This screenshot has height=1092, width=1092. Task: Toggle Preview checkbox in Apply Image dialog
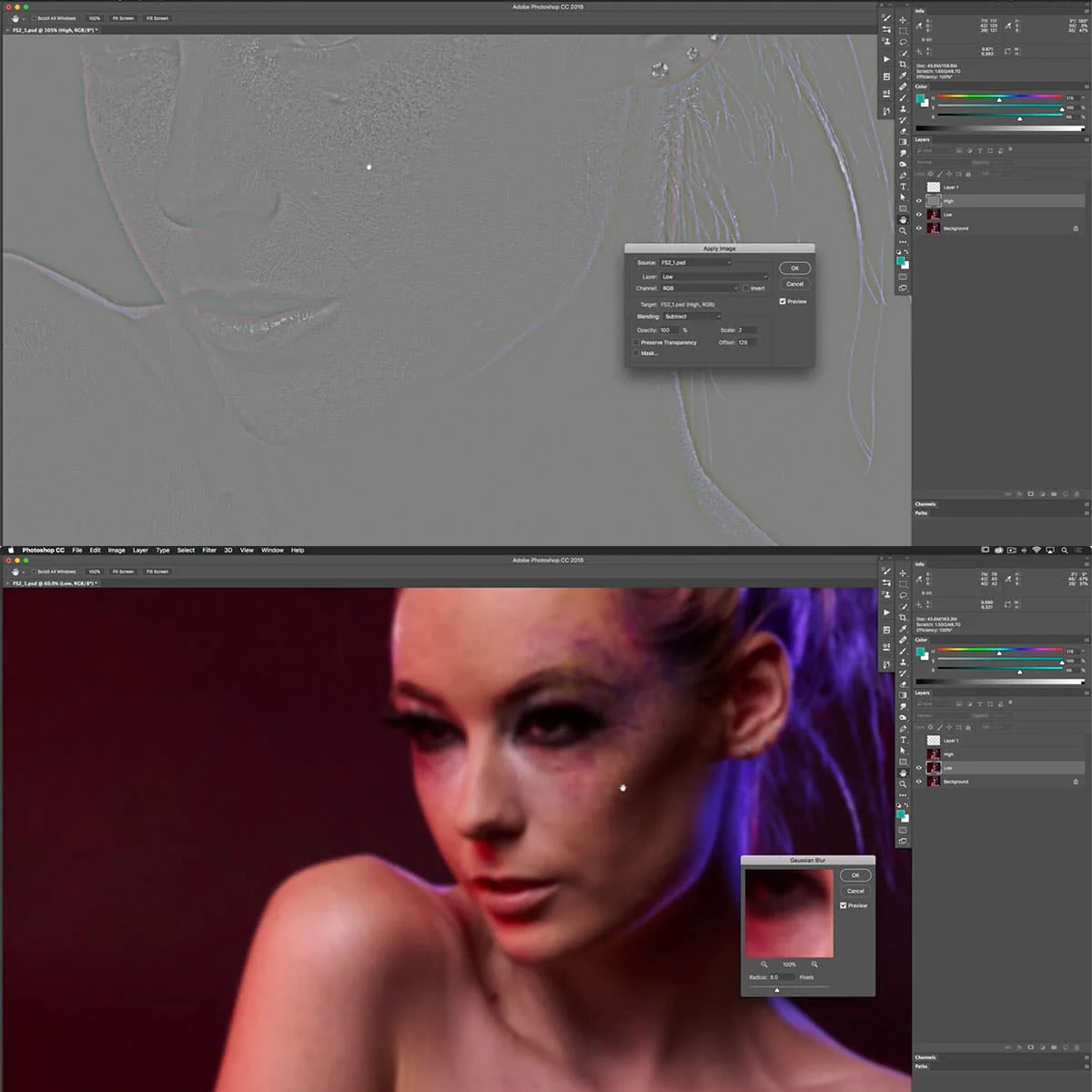pyautogui.click(x=783, y=301)
